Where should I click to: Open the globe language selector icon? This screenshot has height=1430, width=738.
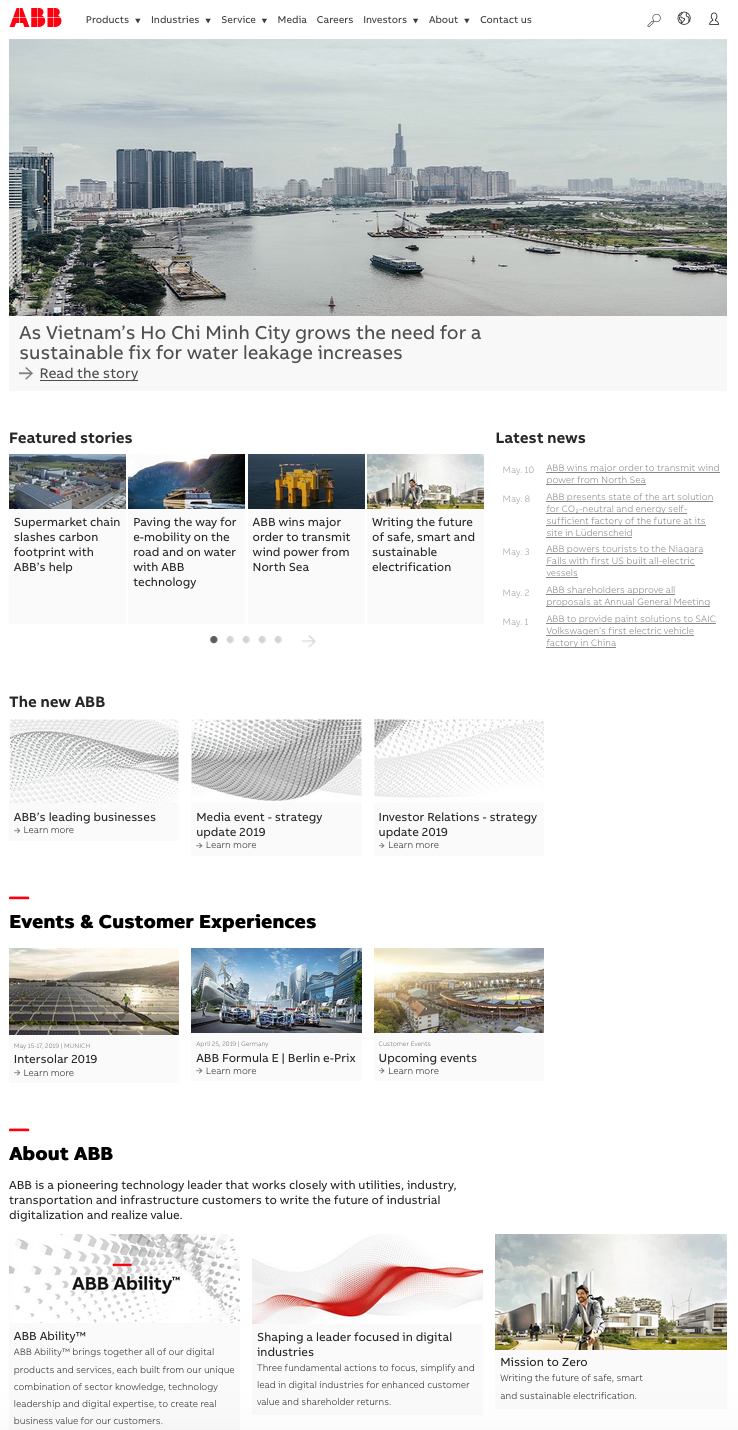pos(684,18)
